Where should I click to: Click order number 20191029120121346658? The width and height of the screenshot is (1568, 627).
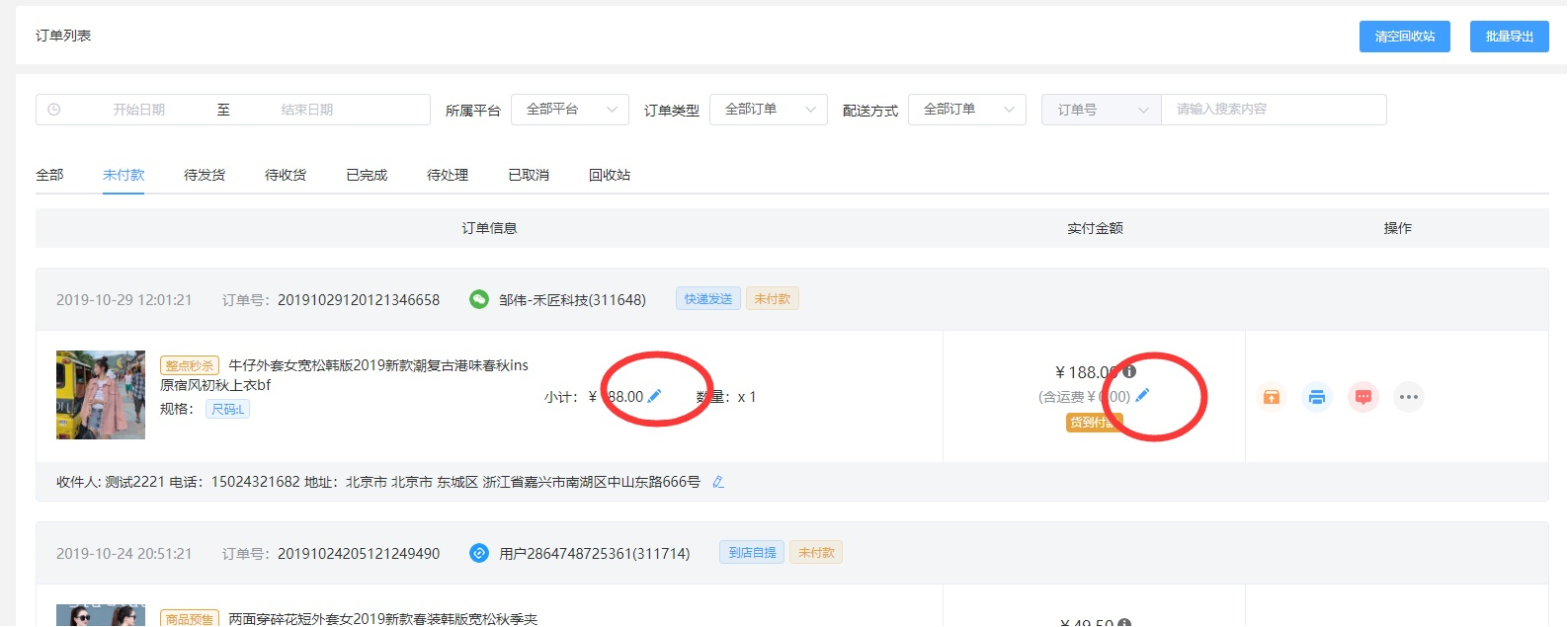(x=359, y=300)
